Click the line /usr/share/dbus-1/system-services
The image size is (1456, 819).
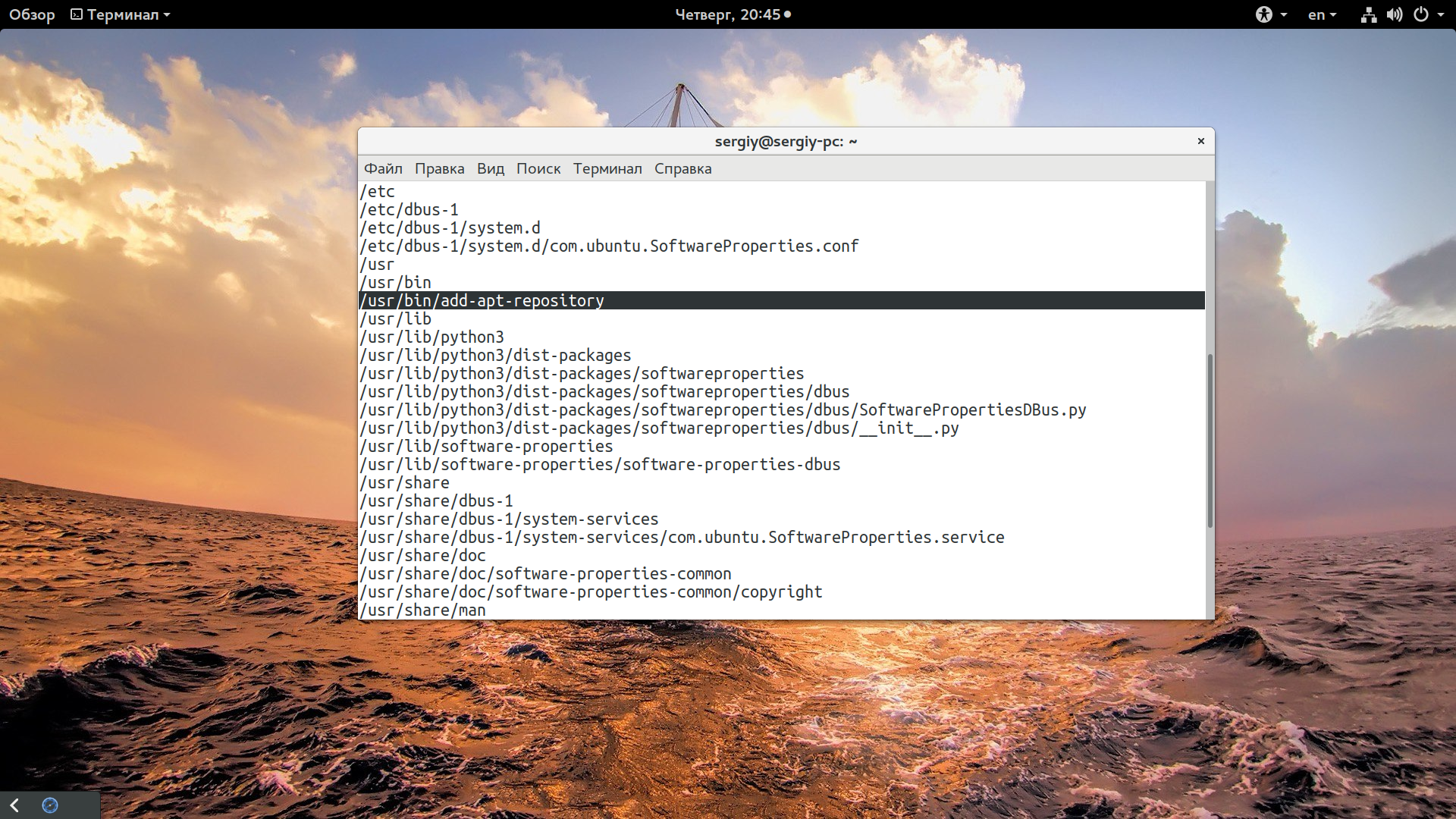pos(509,519)
